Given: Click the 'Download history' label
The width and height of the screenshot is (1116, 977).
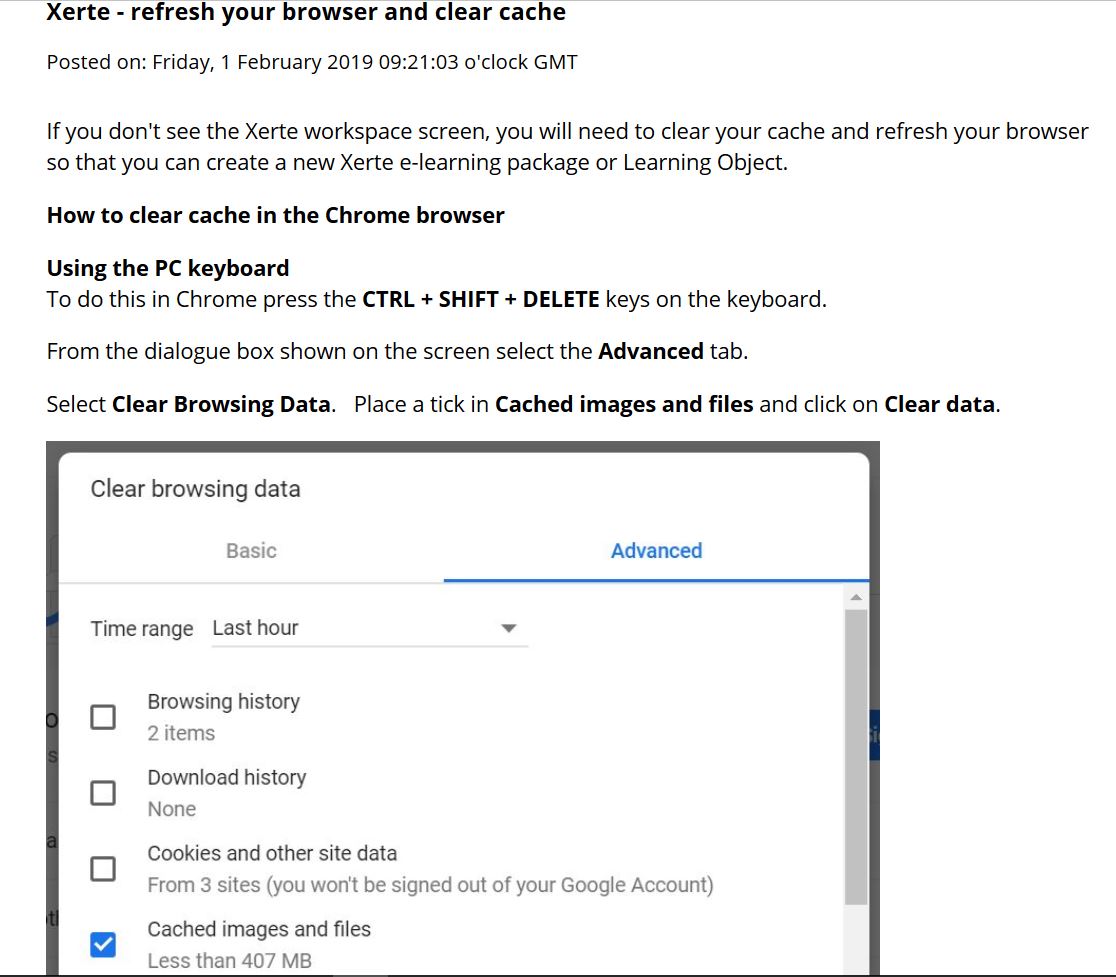Looking at the screenshot, I should tap(227, 778).
